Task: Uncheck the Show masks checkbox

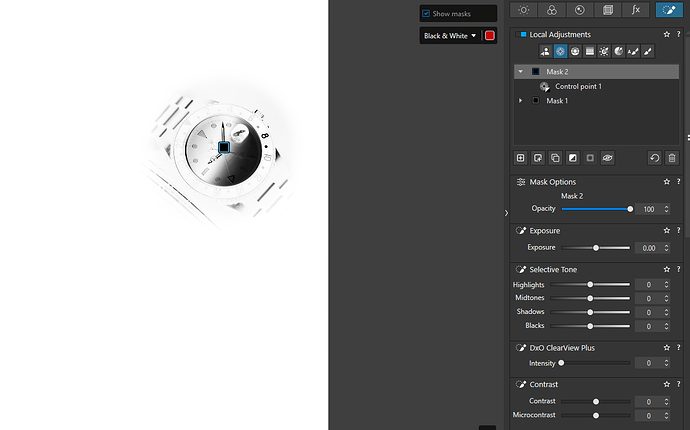Action: click(426, 14)
